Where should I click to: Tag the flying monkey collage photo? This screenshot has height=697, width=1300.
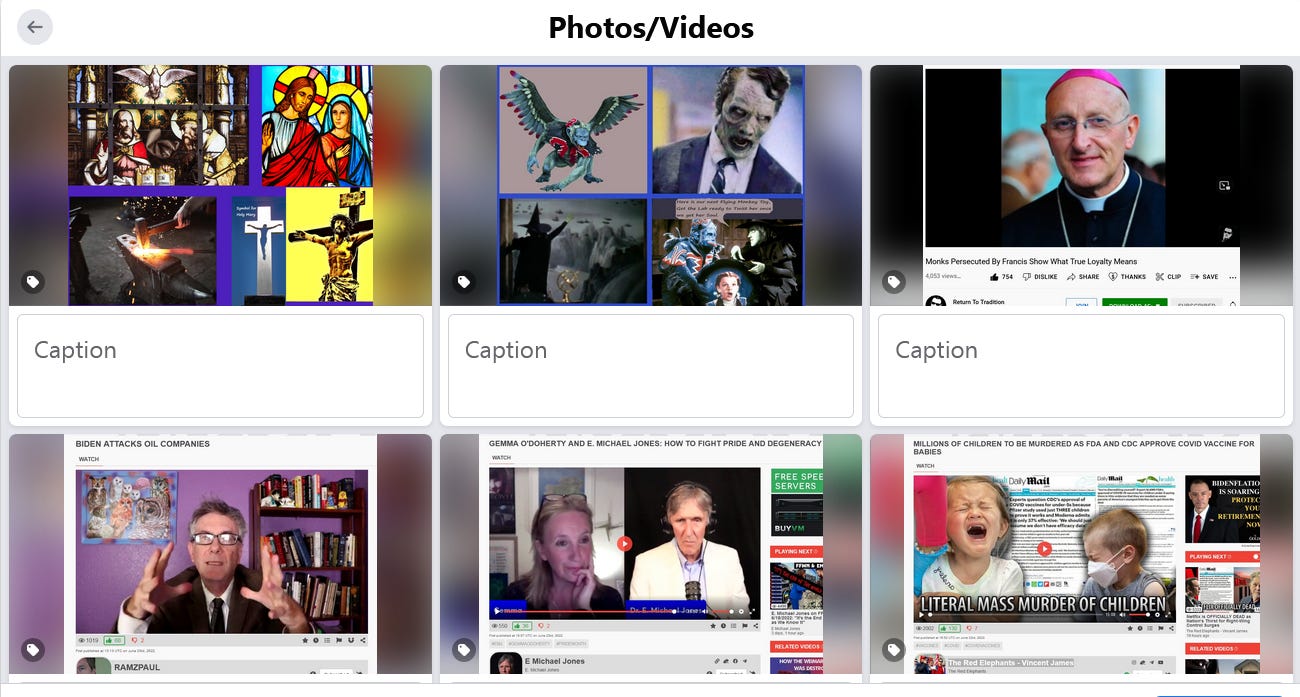[x=464, y=282]
